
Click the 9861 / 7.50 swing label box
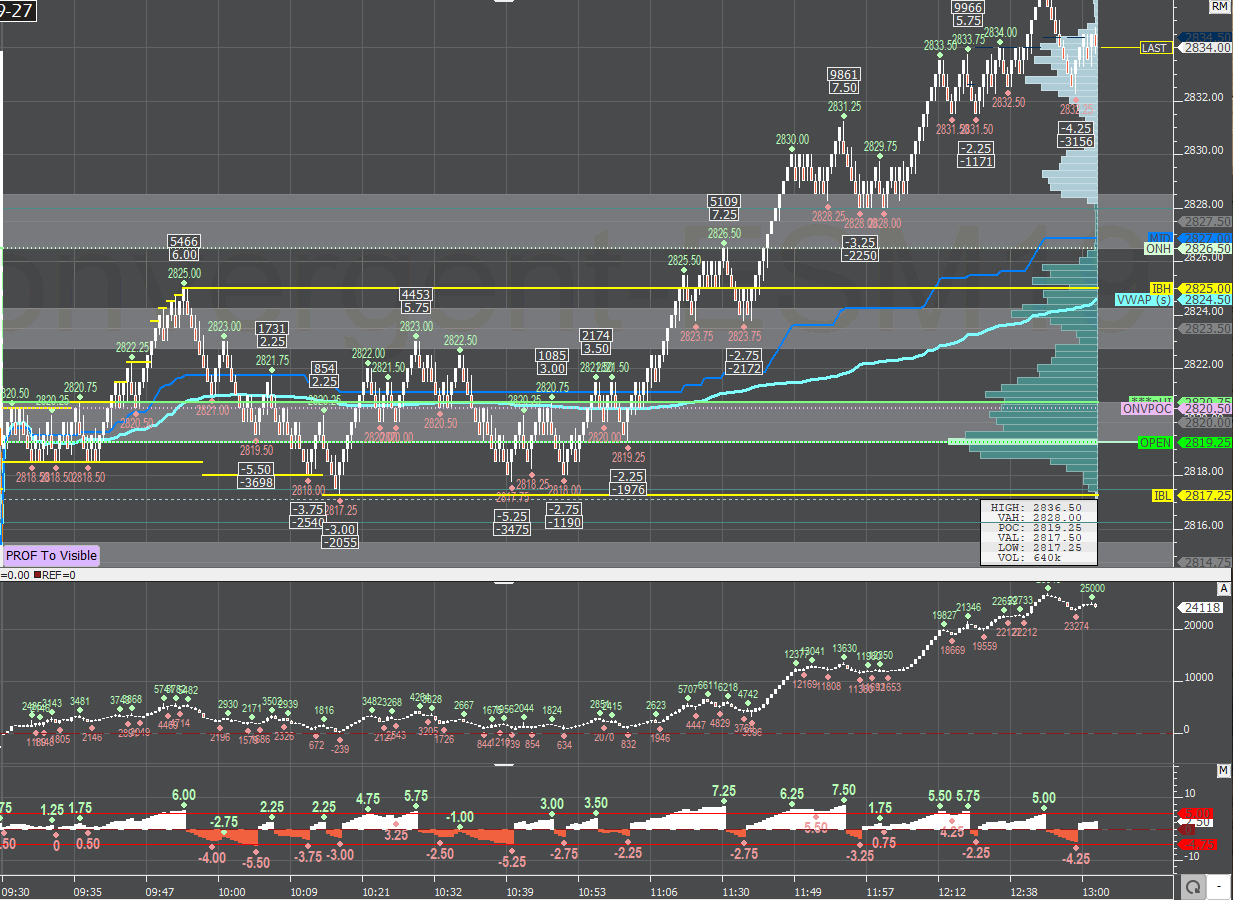point(844,81)
